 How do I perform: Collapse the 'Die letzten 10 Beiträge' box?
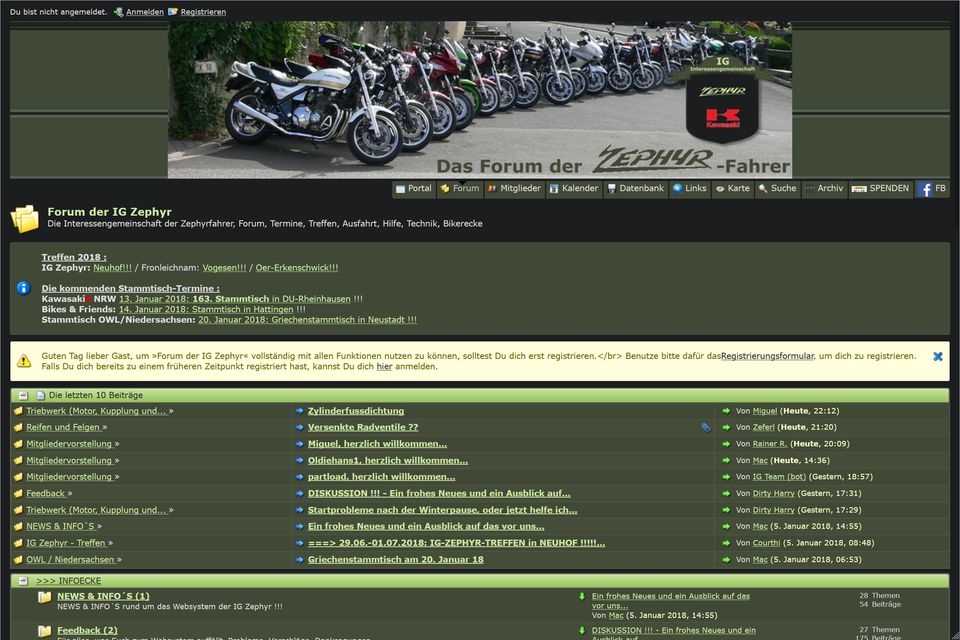point(23,396)
